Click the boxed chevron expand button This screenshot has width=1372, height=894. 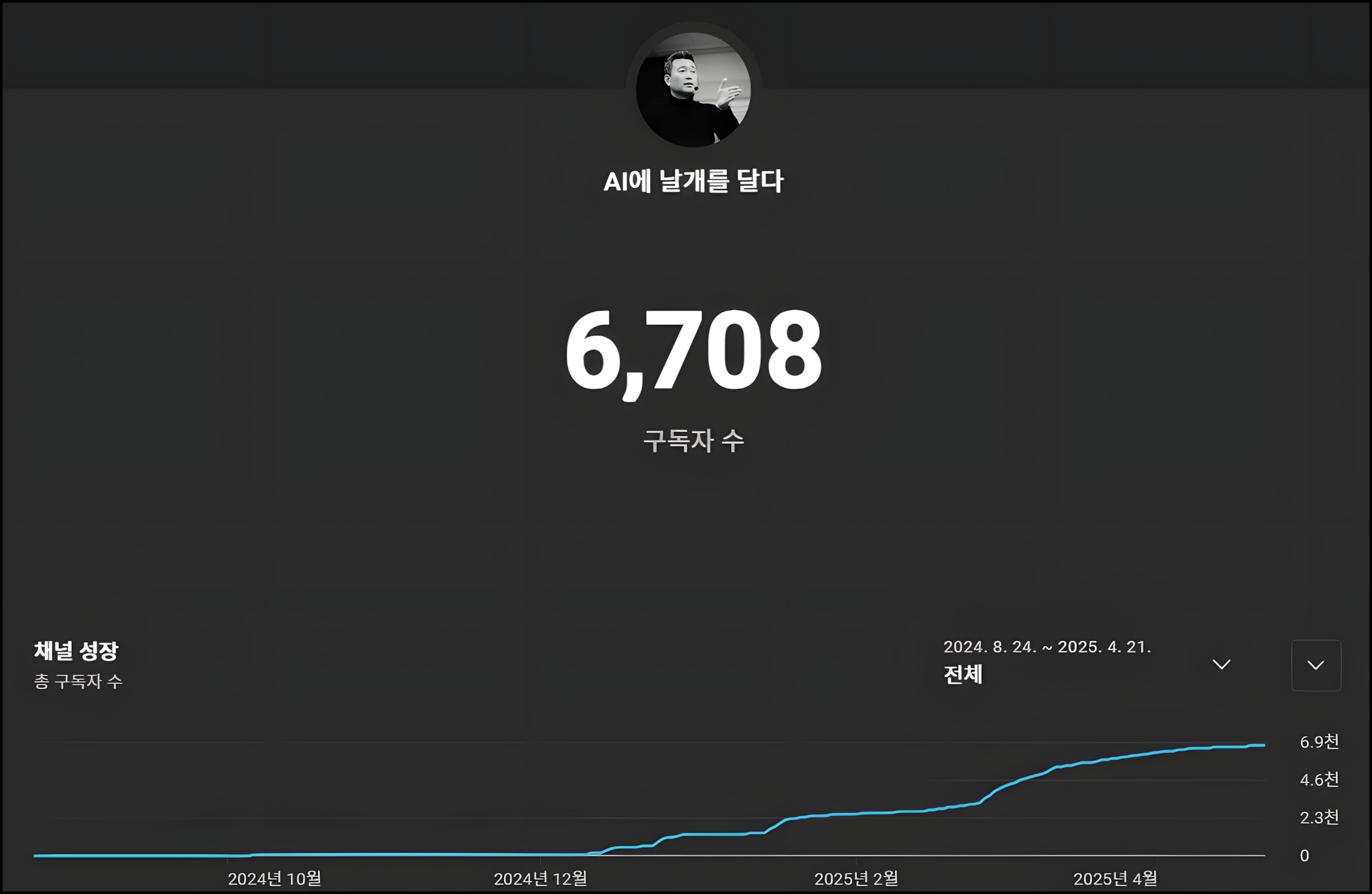(x=1316, y=665)
